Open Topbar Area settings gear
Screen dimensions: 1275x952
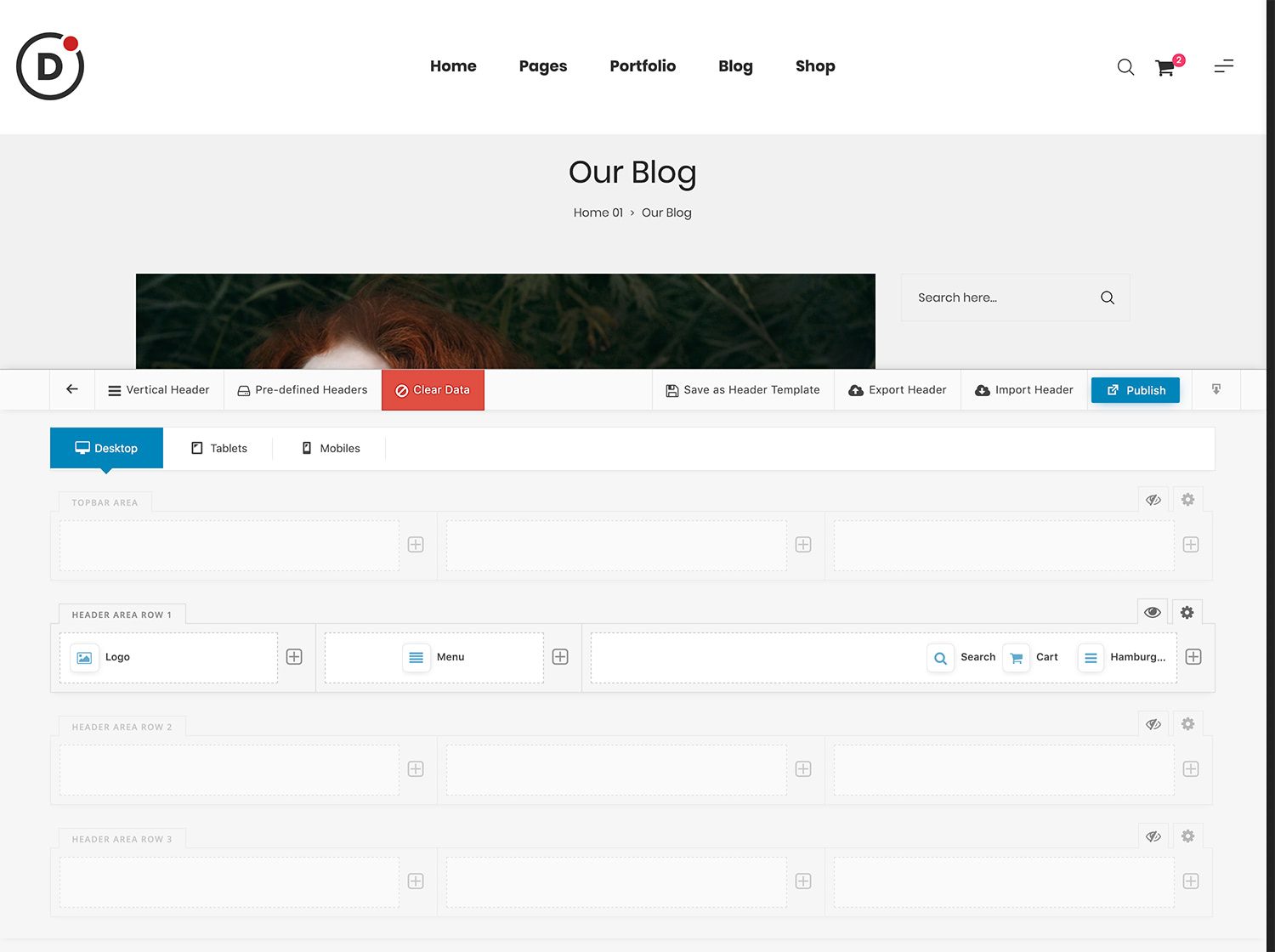(1187, 500)
